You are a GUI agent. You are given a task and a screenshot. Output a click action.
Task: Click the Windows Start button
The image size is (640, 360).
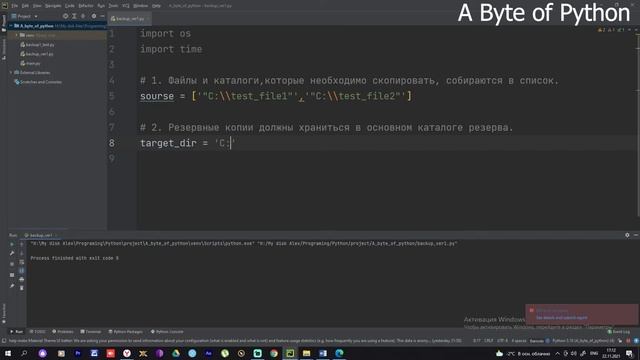(x=8, y=353)
